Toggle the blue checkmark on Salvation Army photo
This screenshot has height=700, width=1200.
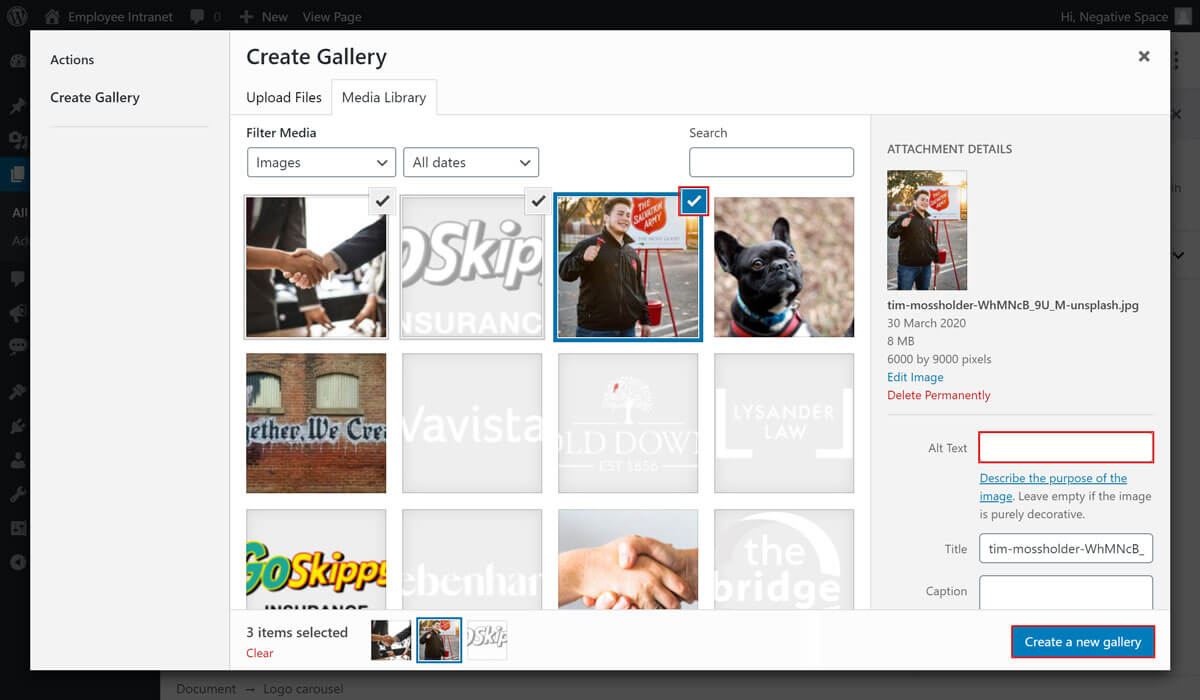(x=694, y=201)
